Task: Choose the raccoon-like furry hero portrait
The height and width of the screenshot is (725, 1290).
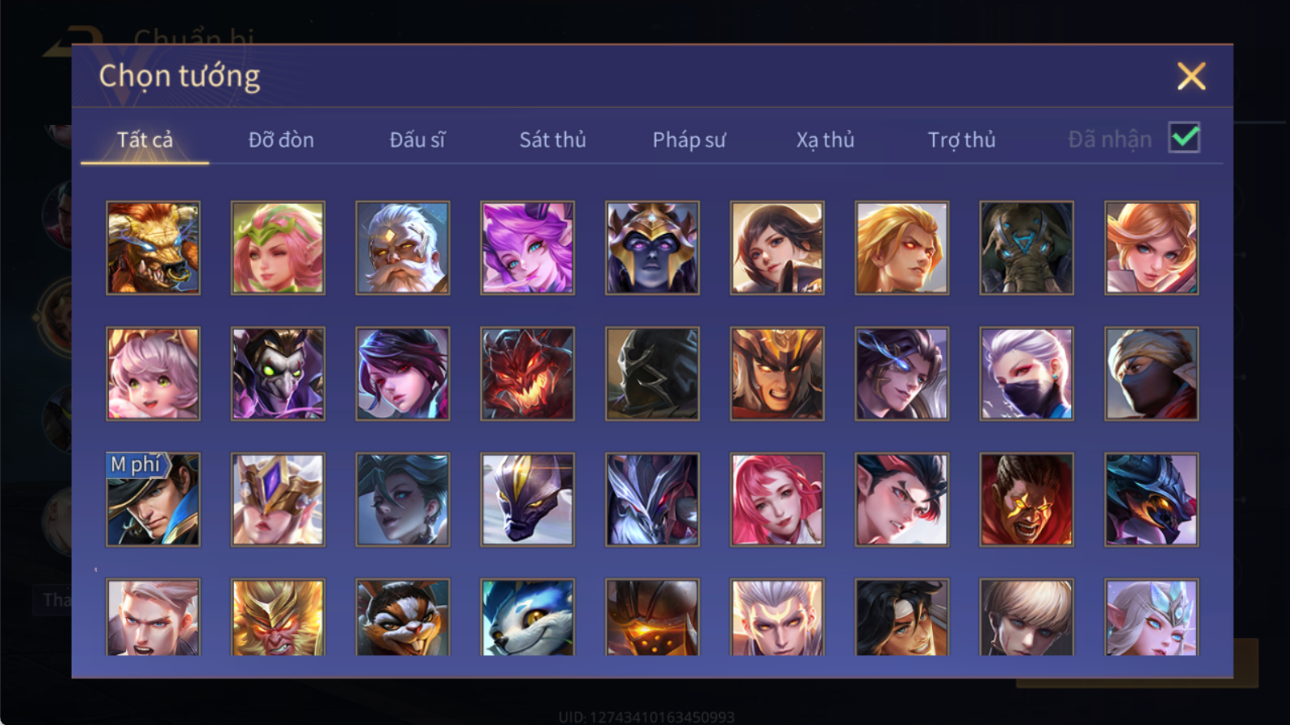Action: point(402,618)
